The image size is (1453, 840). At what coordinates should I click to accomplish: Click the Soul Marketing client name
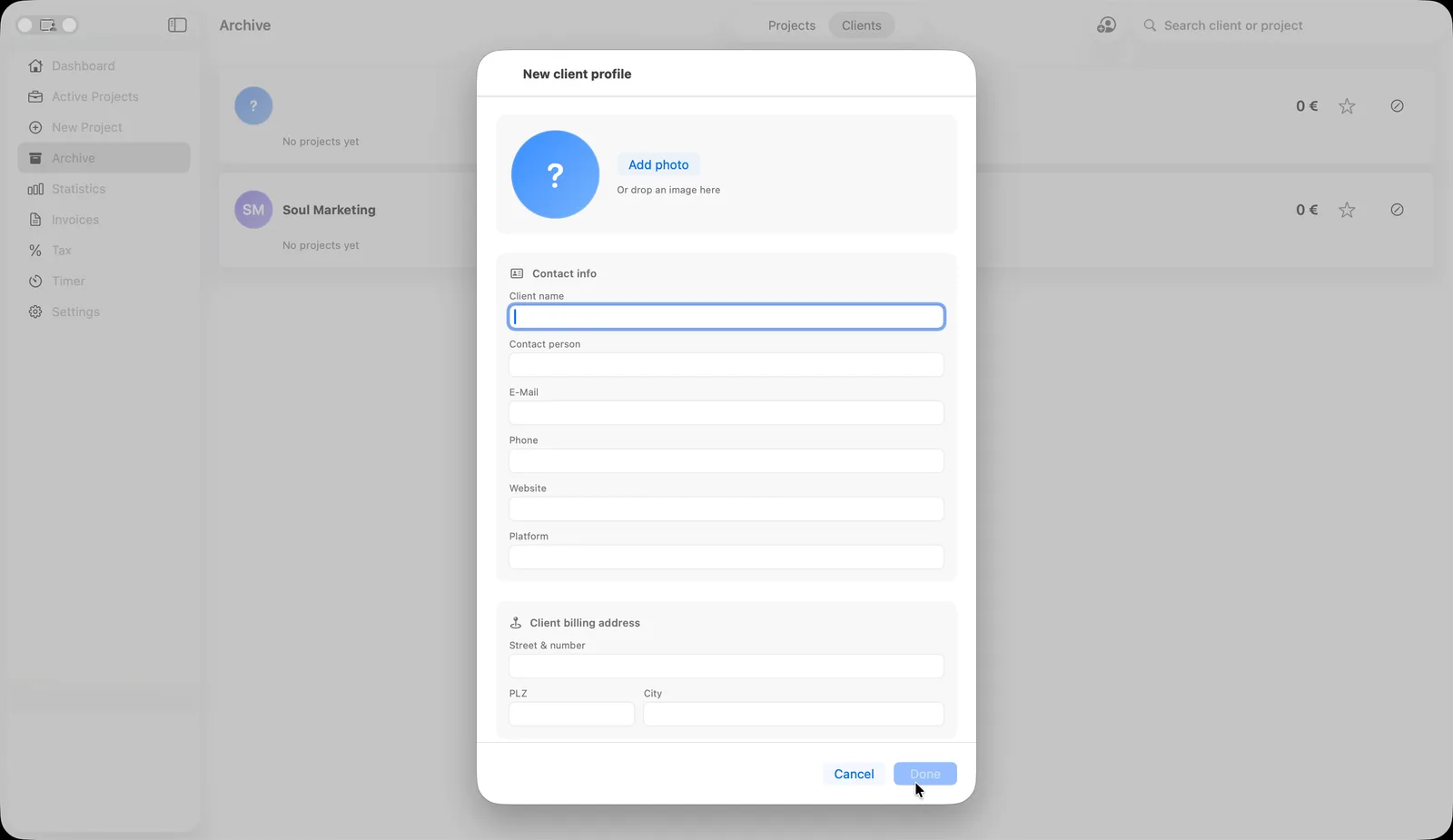(329, 210)
